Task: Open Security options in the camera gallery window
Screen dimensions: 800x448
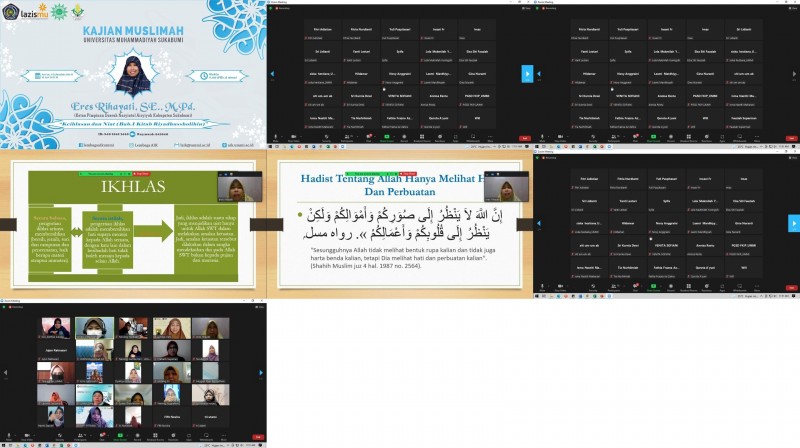Action: 62,438
